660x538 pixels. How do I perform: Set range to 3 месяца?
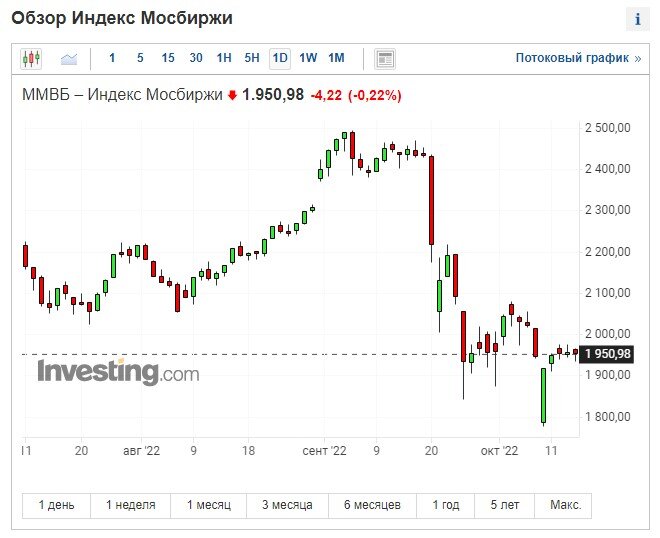click(287, 505)
